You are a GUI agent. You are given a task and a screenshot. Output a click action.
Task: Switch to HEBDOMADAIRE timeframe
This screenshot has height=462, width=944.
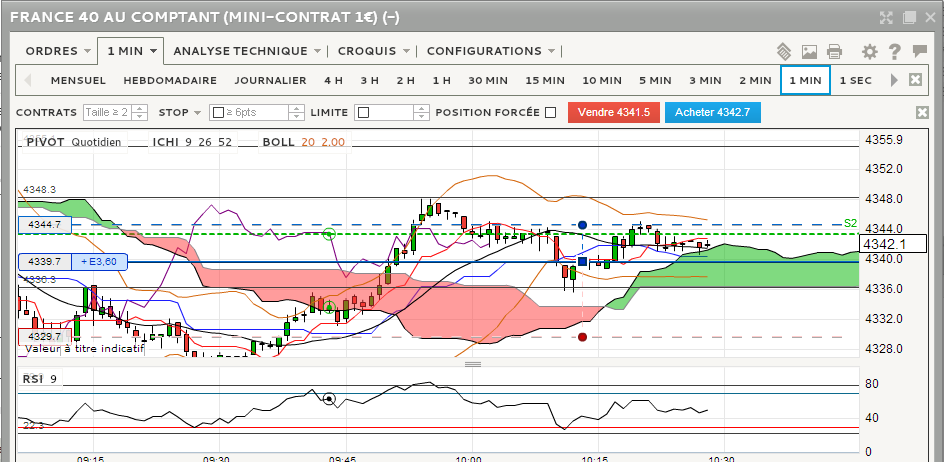(x=170, y=80)
